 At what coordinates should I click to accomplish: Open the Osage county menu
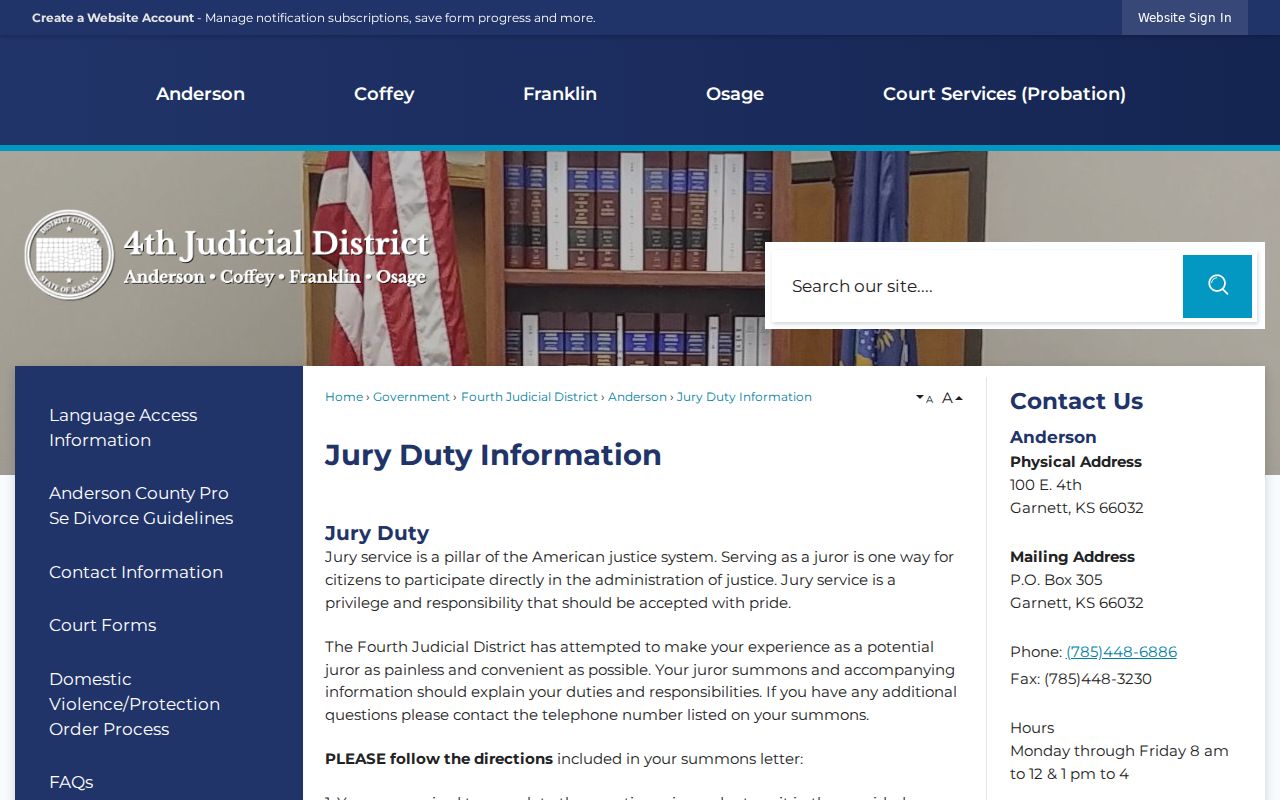coord(735,93)
